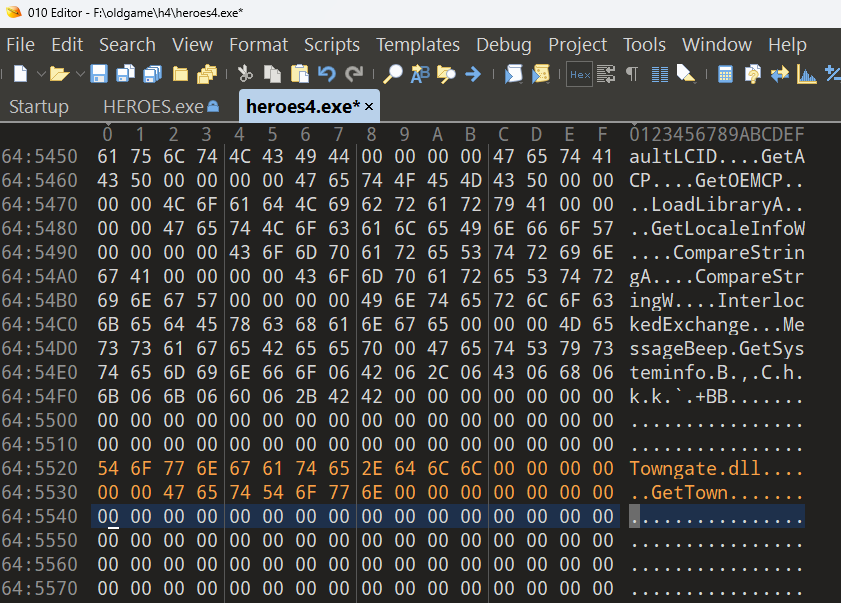Open the Format menu
Screen dimensions: 841x603
[x=259, y=45]
